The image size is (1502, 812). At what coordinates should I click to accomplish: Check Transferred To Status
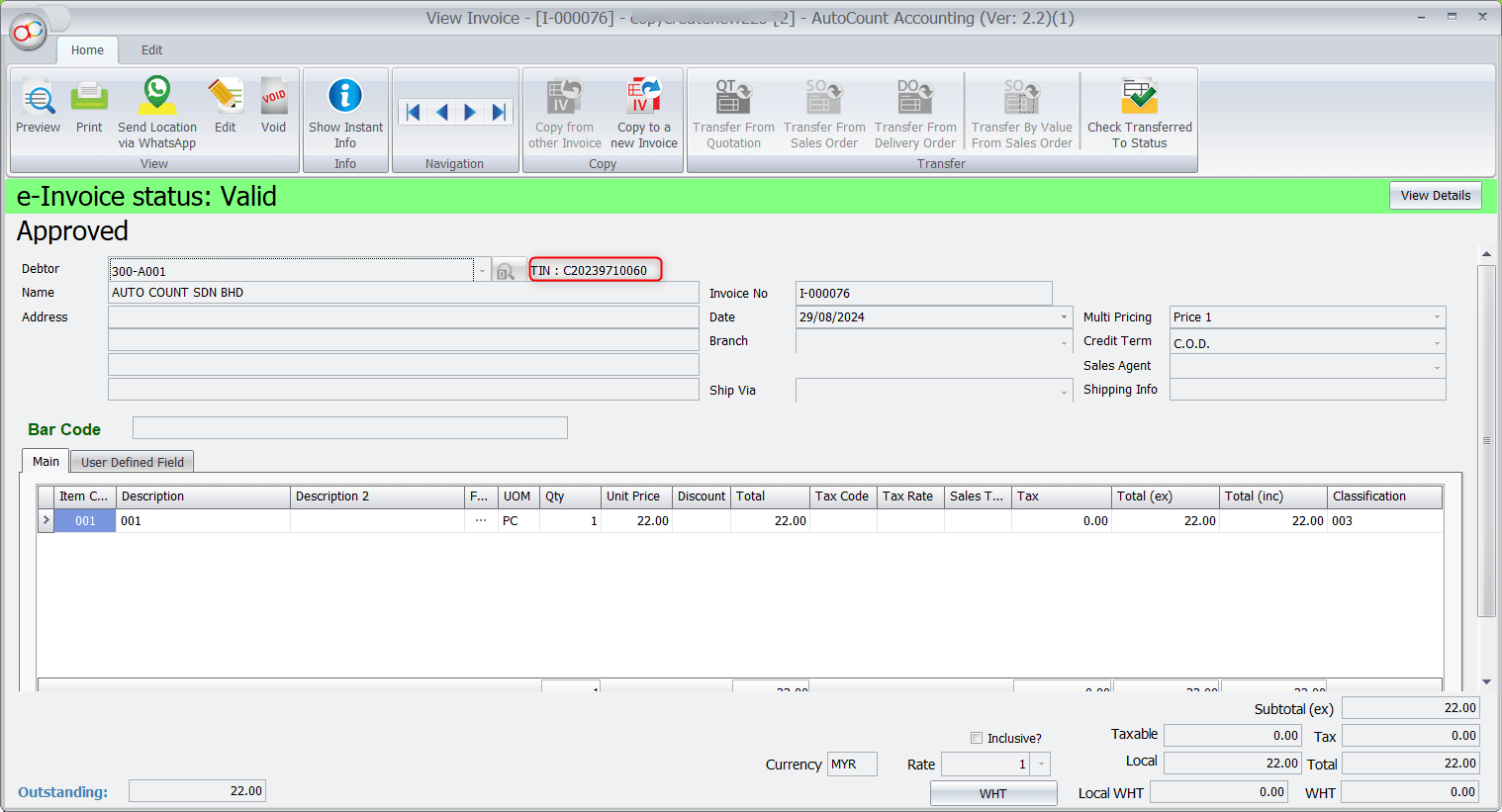[1140, 112]
